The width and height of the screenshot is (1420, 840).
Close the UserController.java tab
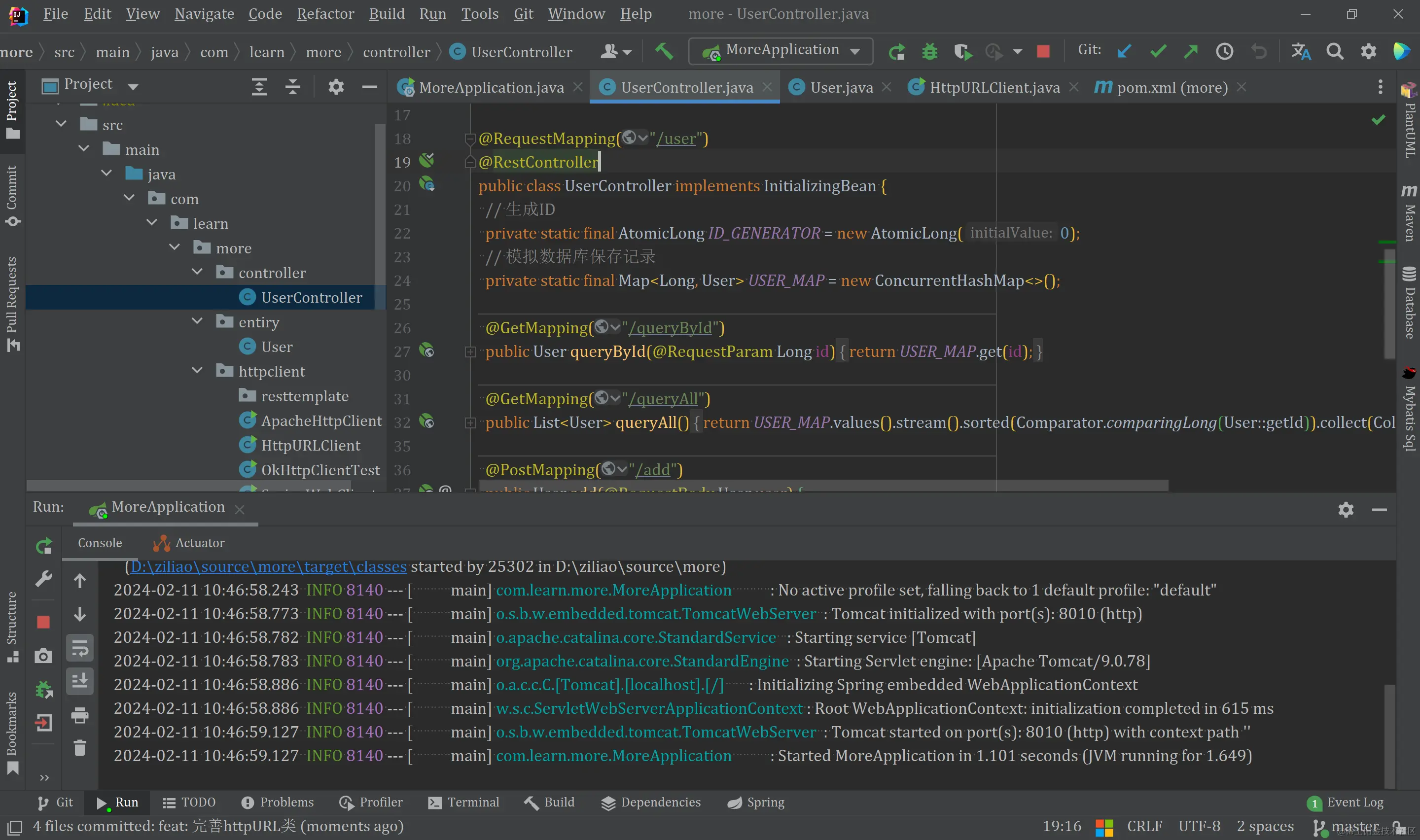pos(767,87)
